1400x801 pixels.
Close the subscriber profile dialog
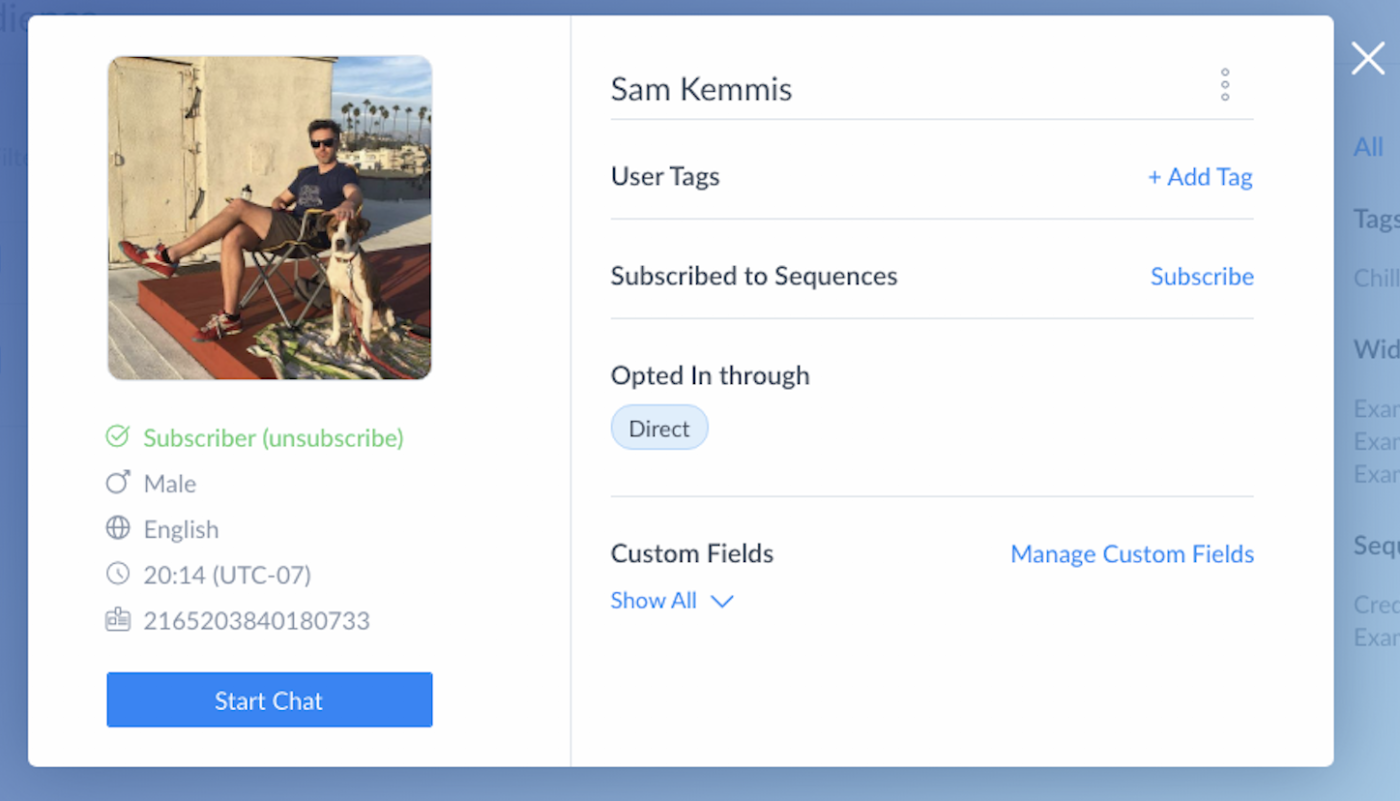(1367, 59)
